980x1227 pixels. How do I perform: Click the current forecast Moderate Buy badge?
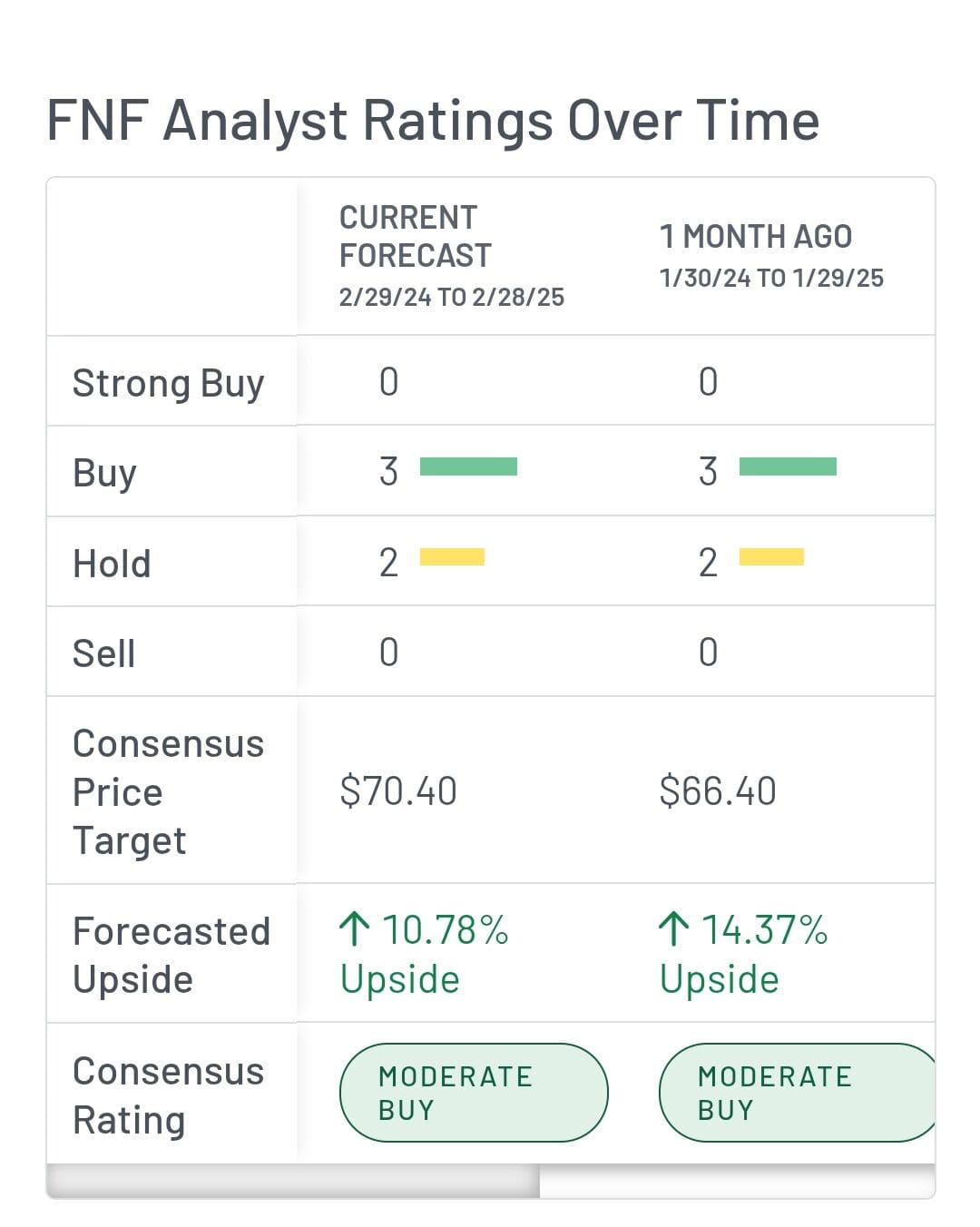click(473, 1093)
